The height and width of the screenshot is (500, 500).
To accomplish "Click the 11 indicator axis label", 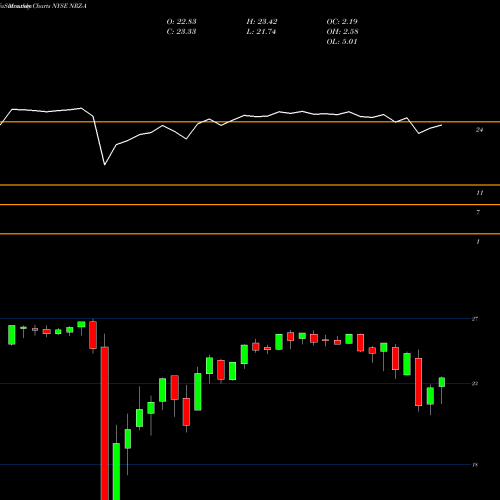I will (479, 193).
